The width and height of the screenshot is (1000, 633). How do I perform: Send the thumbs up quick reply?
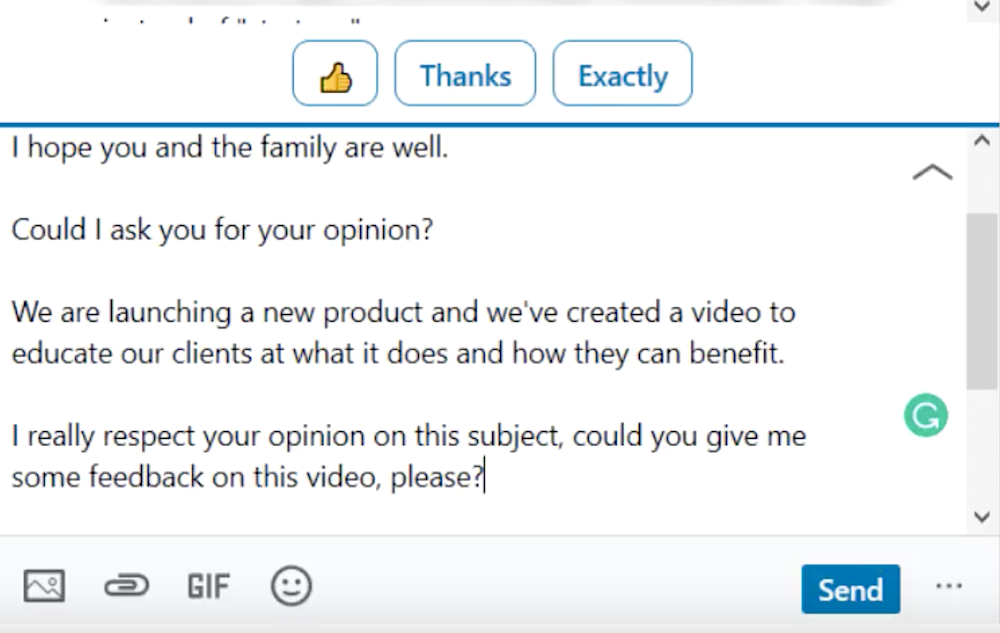[x=335, y=73]
